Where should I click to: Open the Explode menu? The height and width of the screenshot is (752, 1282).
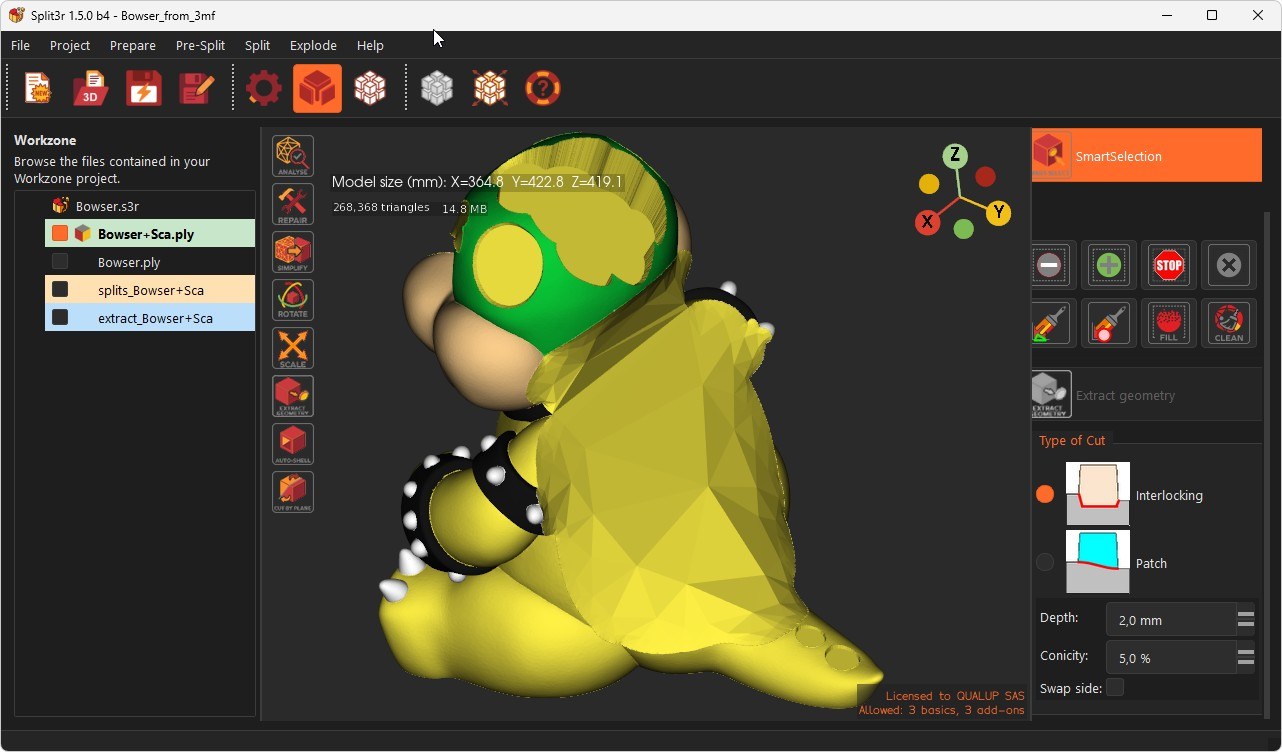coord(313,45)
